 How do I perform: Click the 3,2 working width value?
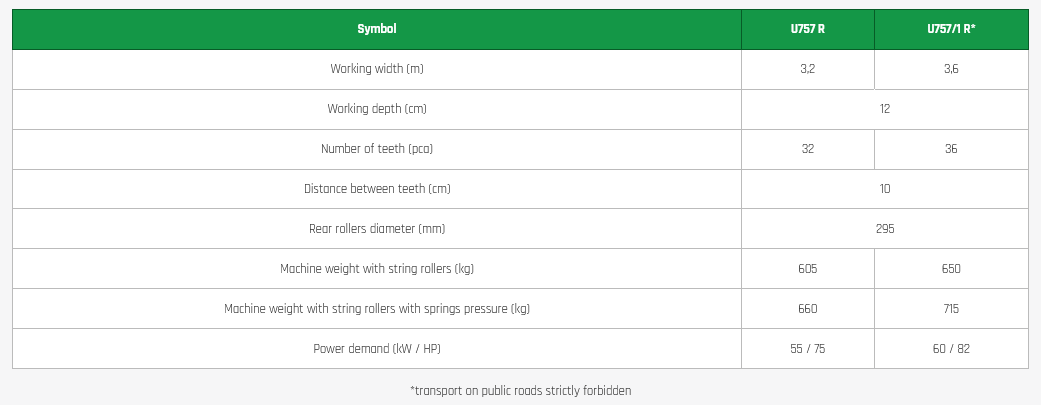(x=807, y=69)
